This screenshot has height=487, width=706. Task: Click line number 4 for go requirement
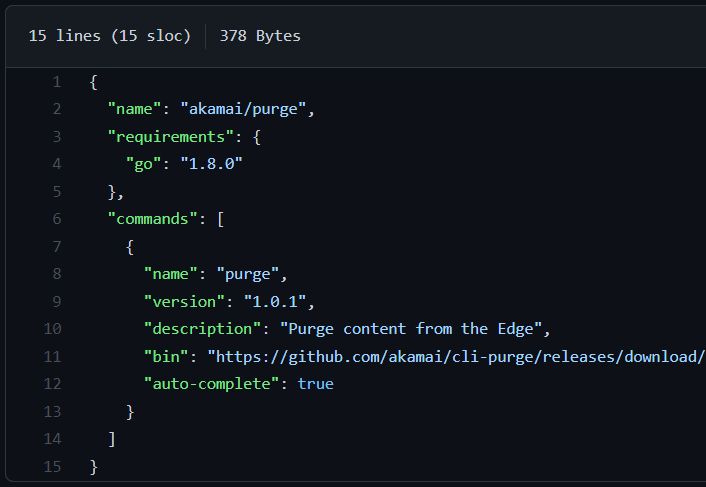[57, 164]
